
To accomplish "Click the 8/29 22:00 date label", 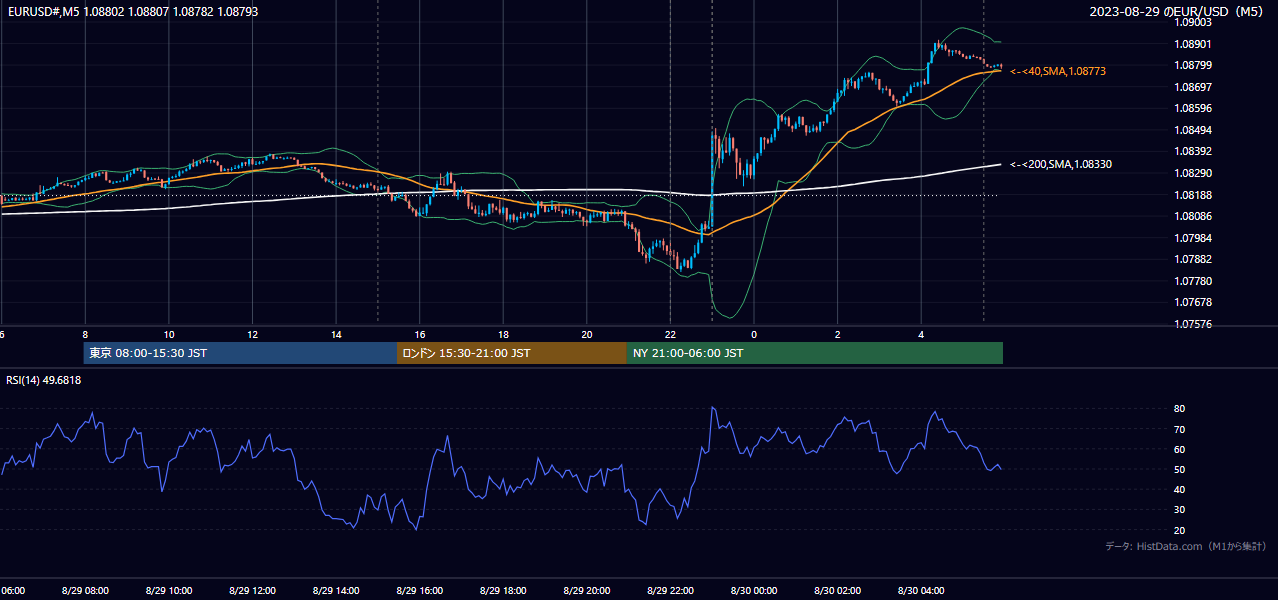I will point(670,590).
